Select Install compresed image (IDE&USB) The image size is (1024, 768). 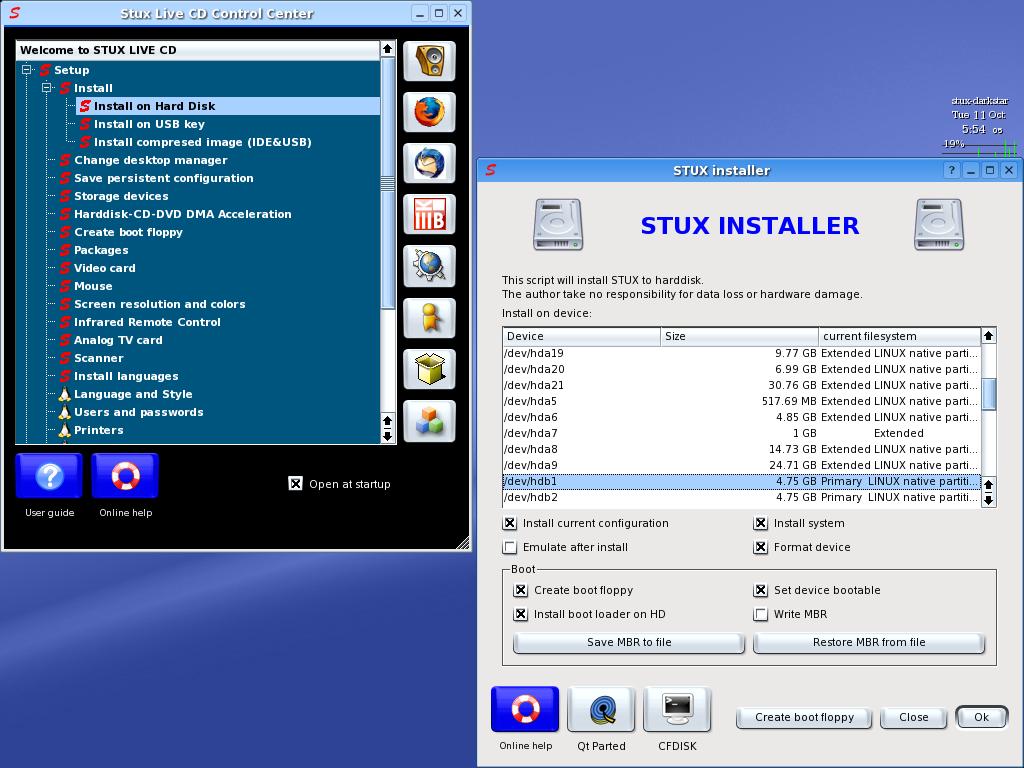(x=202, y=142)
